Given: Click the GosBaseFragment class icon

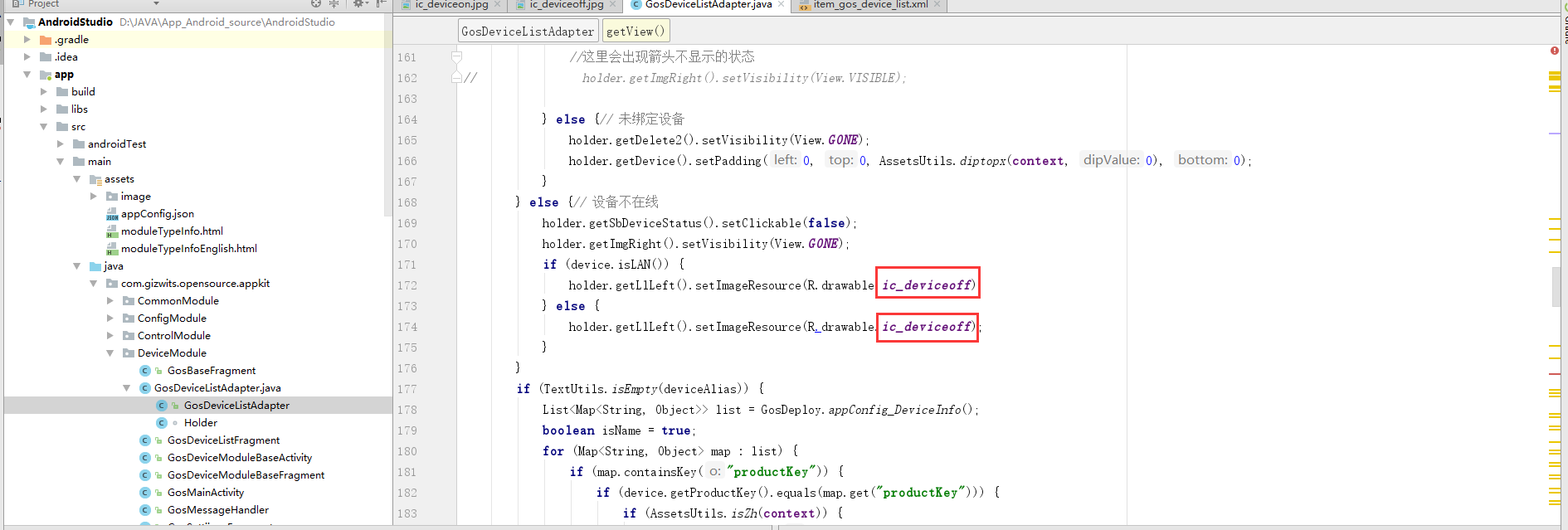Looking at the screenshot, I should (x=145, y=371).
